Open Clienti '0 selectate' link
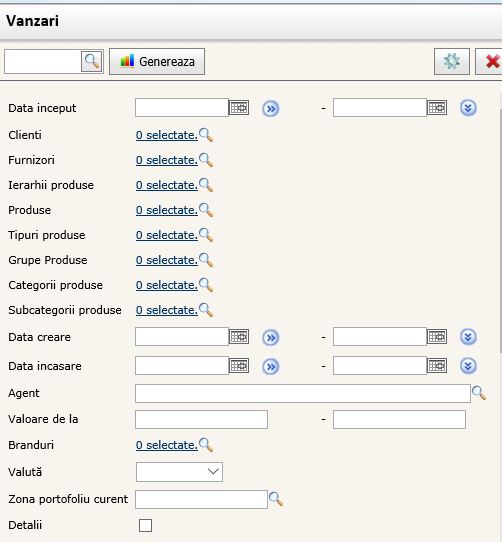 pyautogui.click(x=167, y=135)
